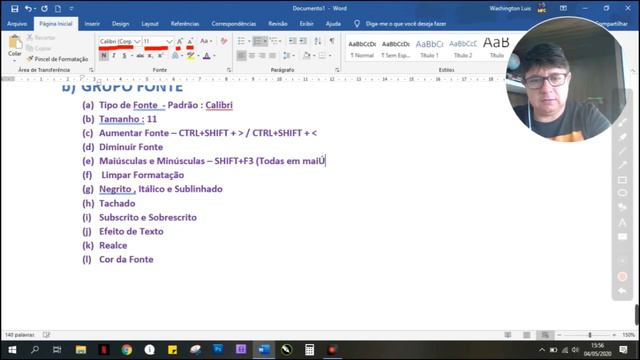Screen dimensions: 640x360
Task: Apply the Título 1 style
Action: (429, 48)
